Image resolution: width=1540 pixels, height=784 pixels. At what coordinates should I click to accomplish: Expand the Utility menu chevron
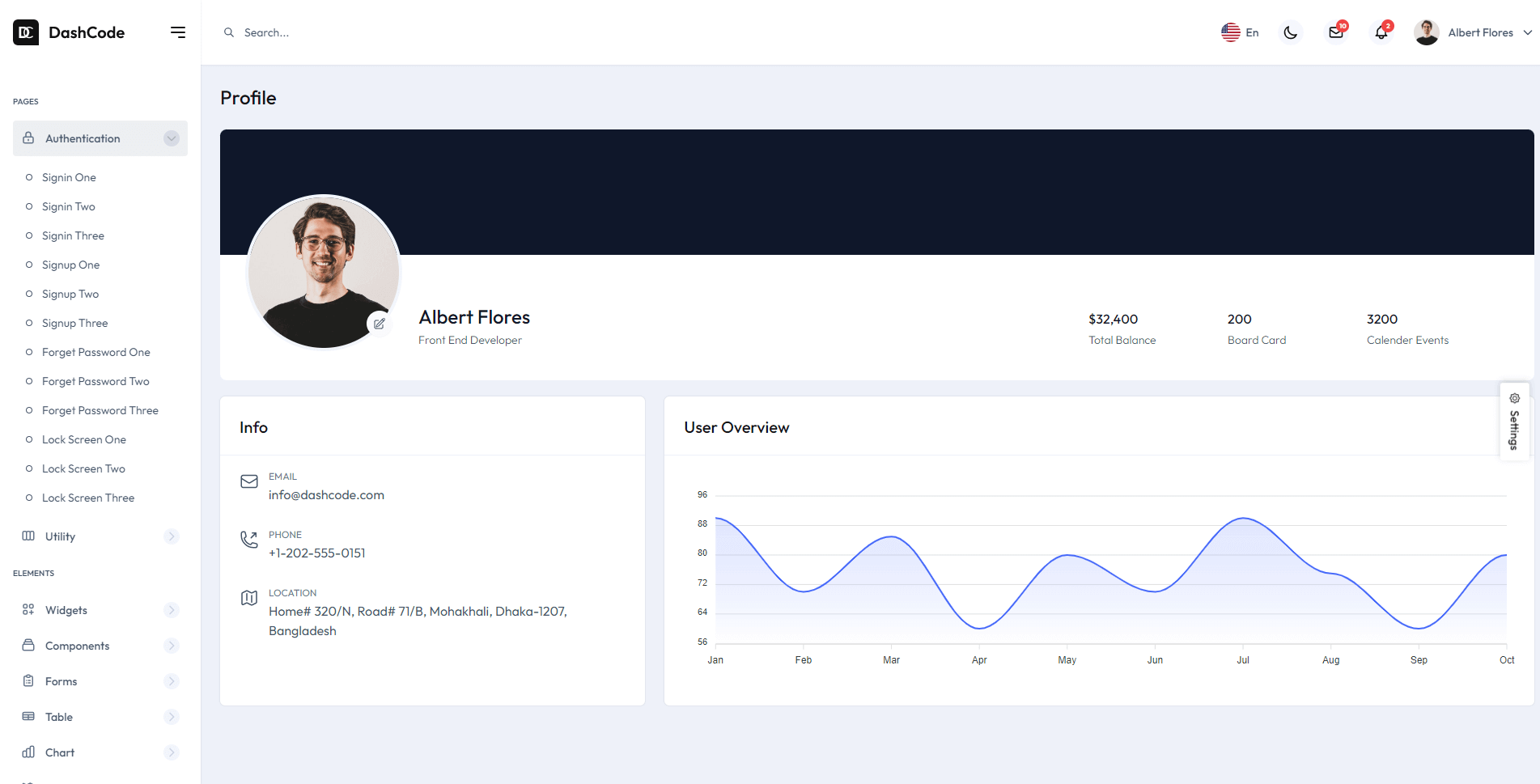tap(172, 536)
